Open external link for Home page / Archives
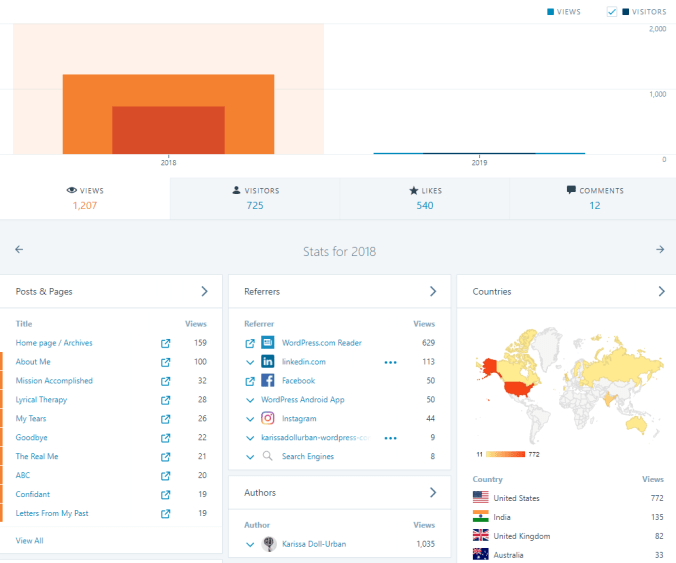676x563 pixels. tap(166, 343)
